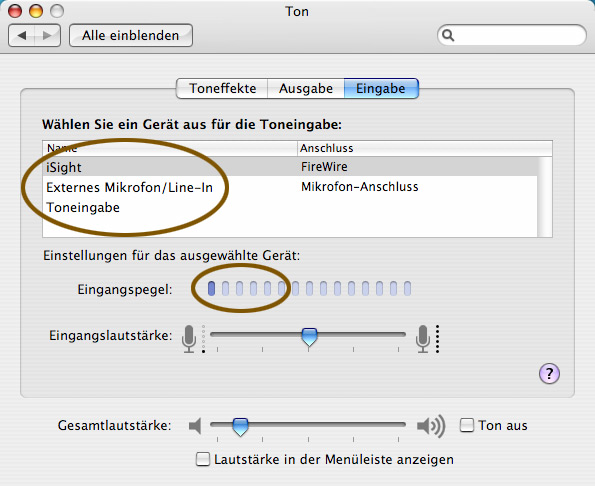Select iSight input device
This screenshot has height=486, width=595.
(290, 167)
